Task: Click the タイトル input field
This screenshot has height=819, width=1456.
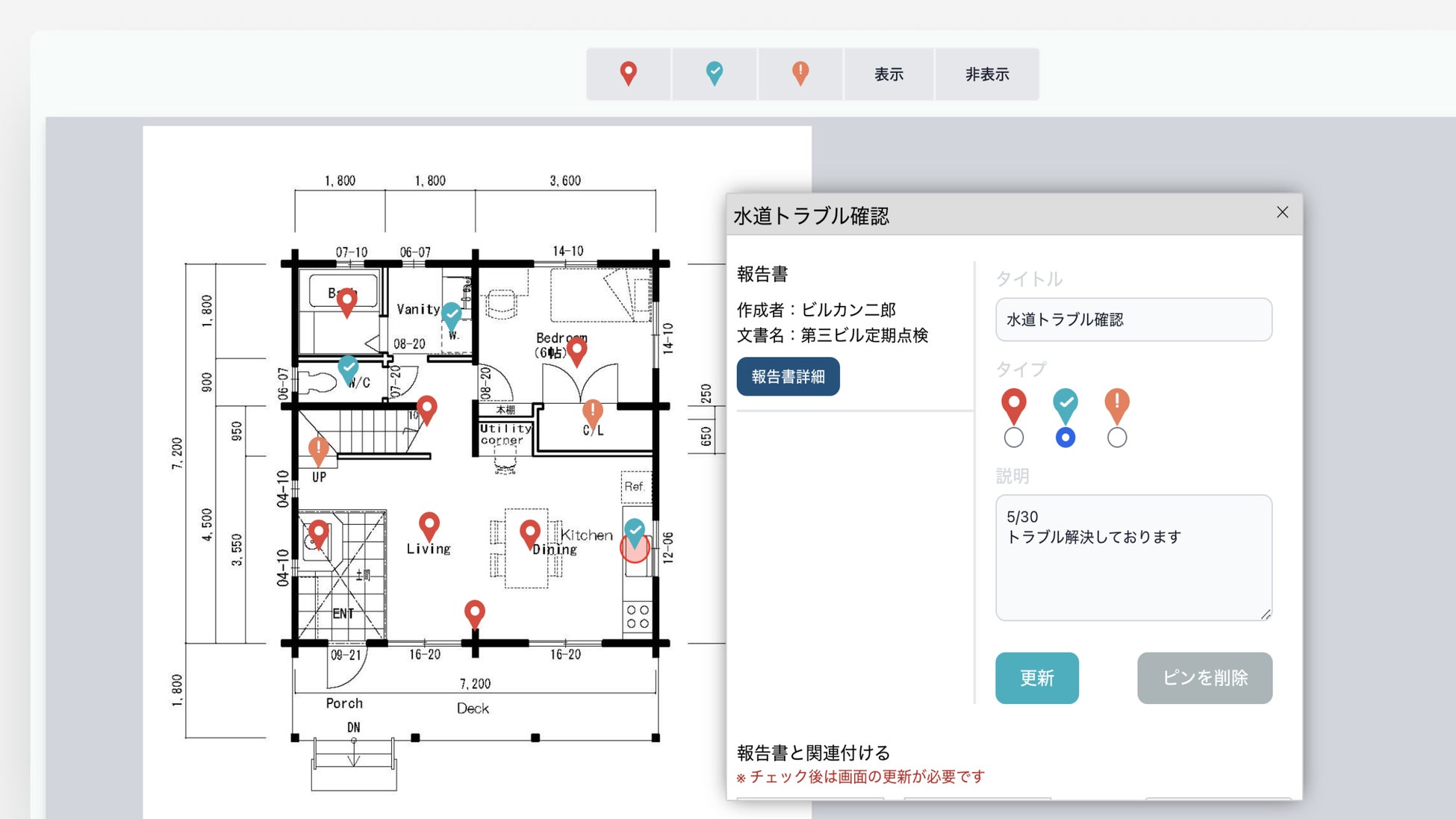Action: coord(1133,320)
